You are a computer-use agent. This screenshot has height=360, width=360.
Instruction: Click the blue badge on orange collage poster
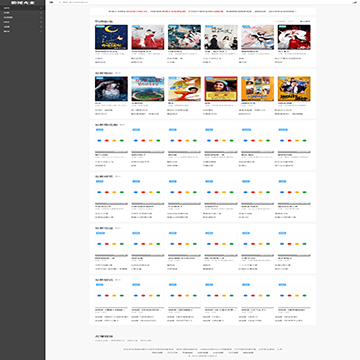point(246,78)
